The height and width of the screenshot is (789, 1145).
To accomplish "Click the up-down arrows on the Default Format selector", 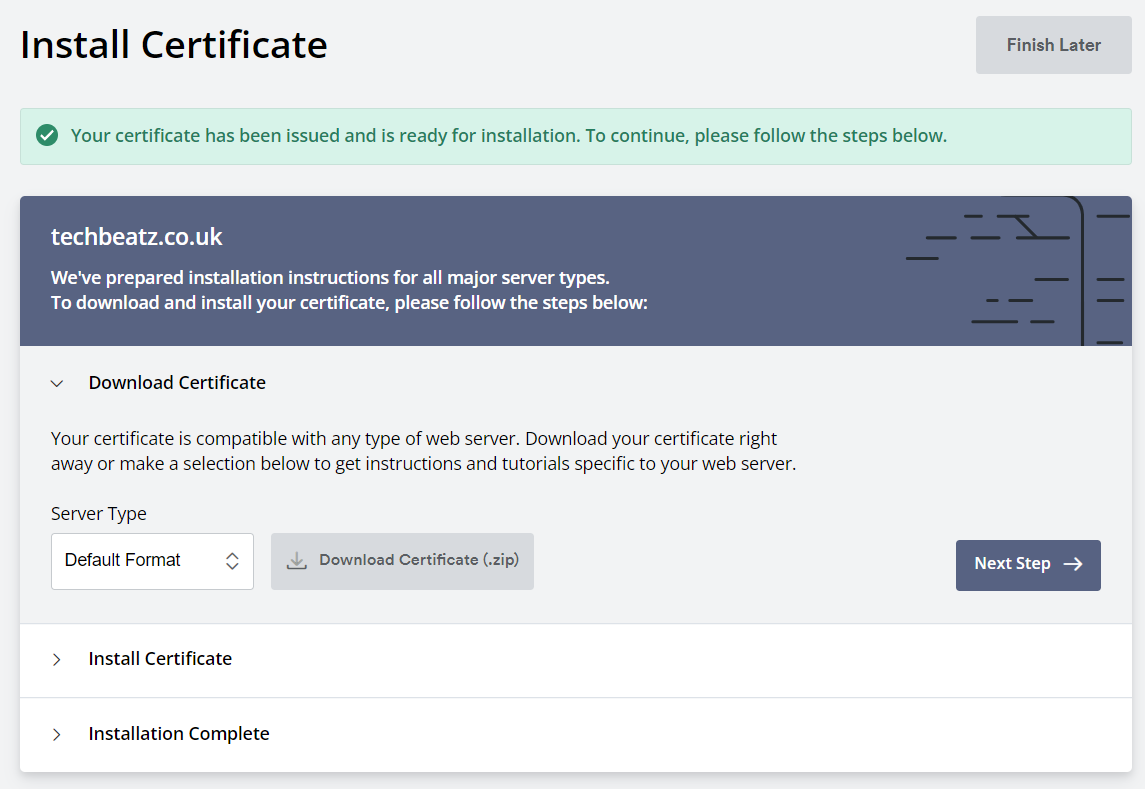I will (x=232, y=561).
